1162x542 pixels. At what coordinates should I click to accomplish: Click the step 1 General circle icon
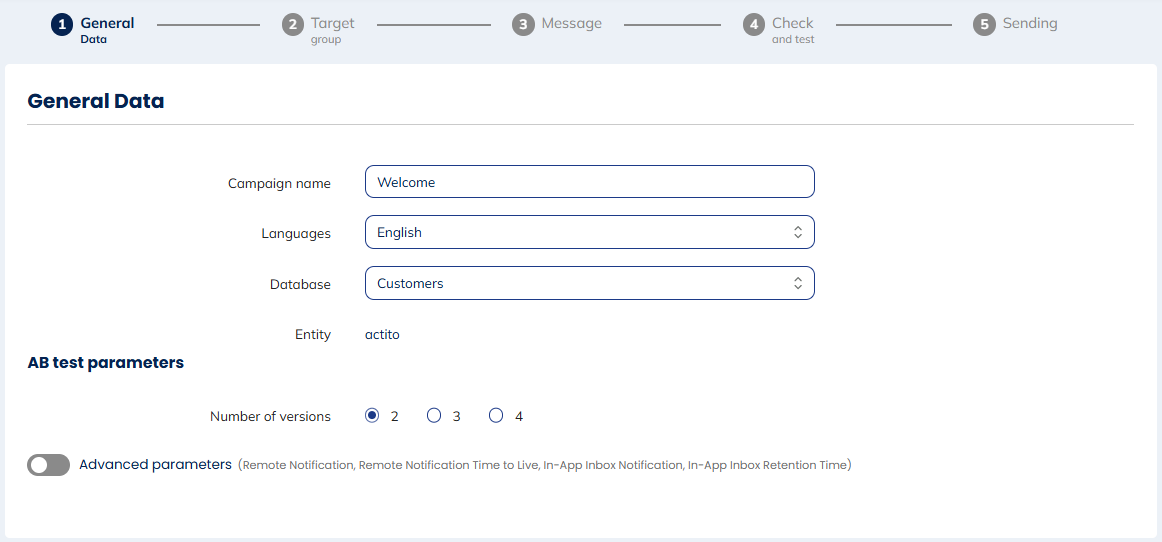[62, 25]
